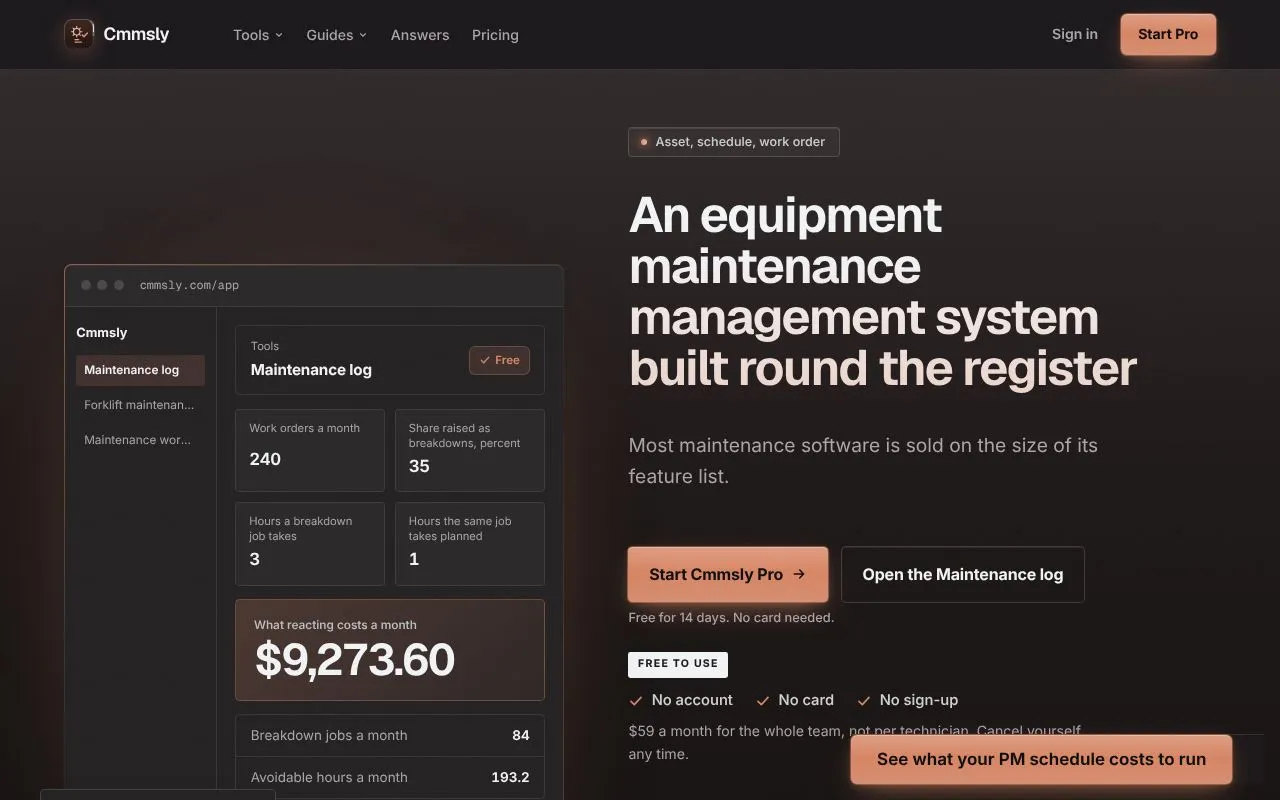Click the Start Pro header button
The image size is (1280, 800).
point(1168,34)
